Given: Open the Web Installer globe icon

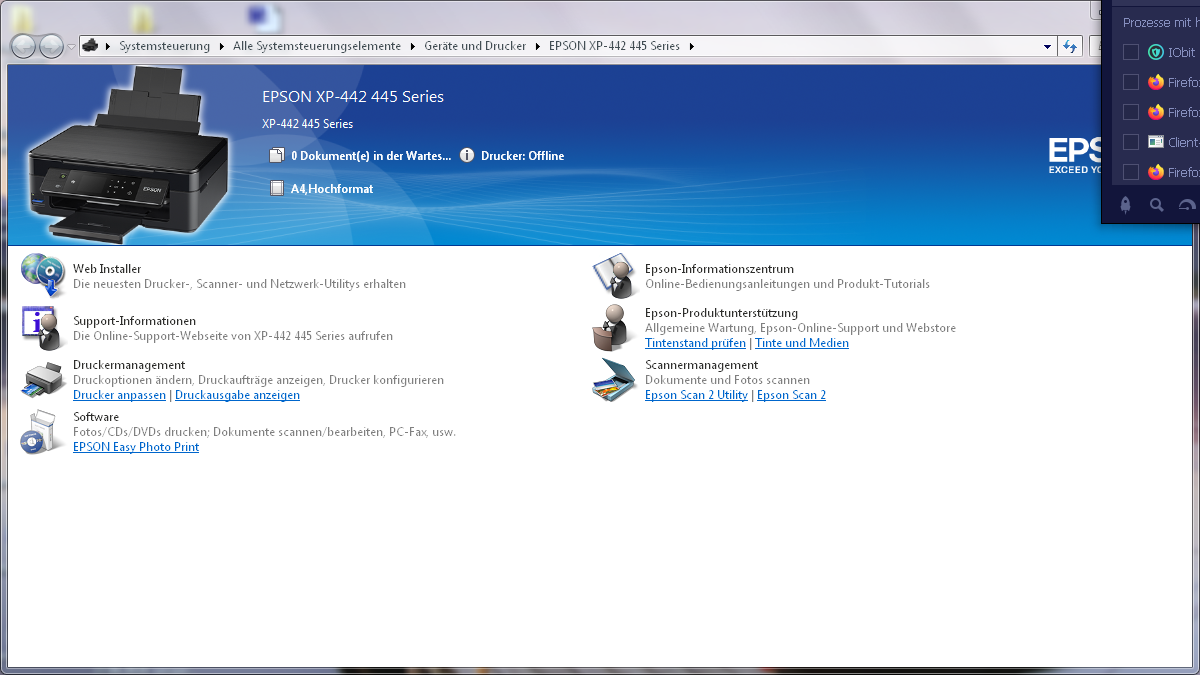Looking at the screenshot, I should [x=42, y=275].
